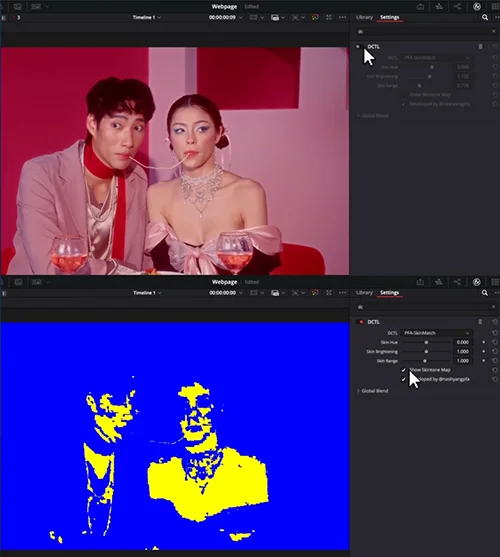500x557 pixels.
Task: Click the search magnifier icon in the upper Effects panel
Action: tap(485, 17)
